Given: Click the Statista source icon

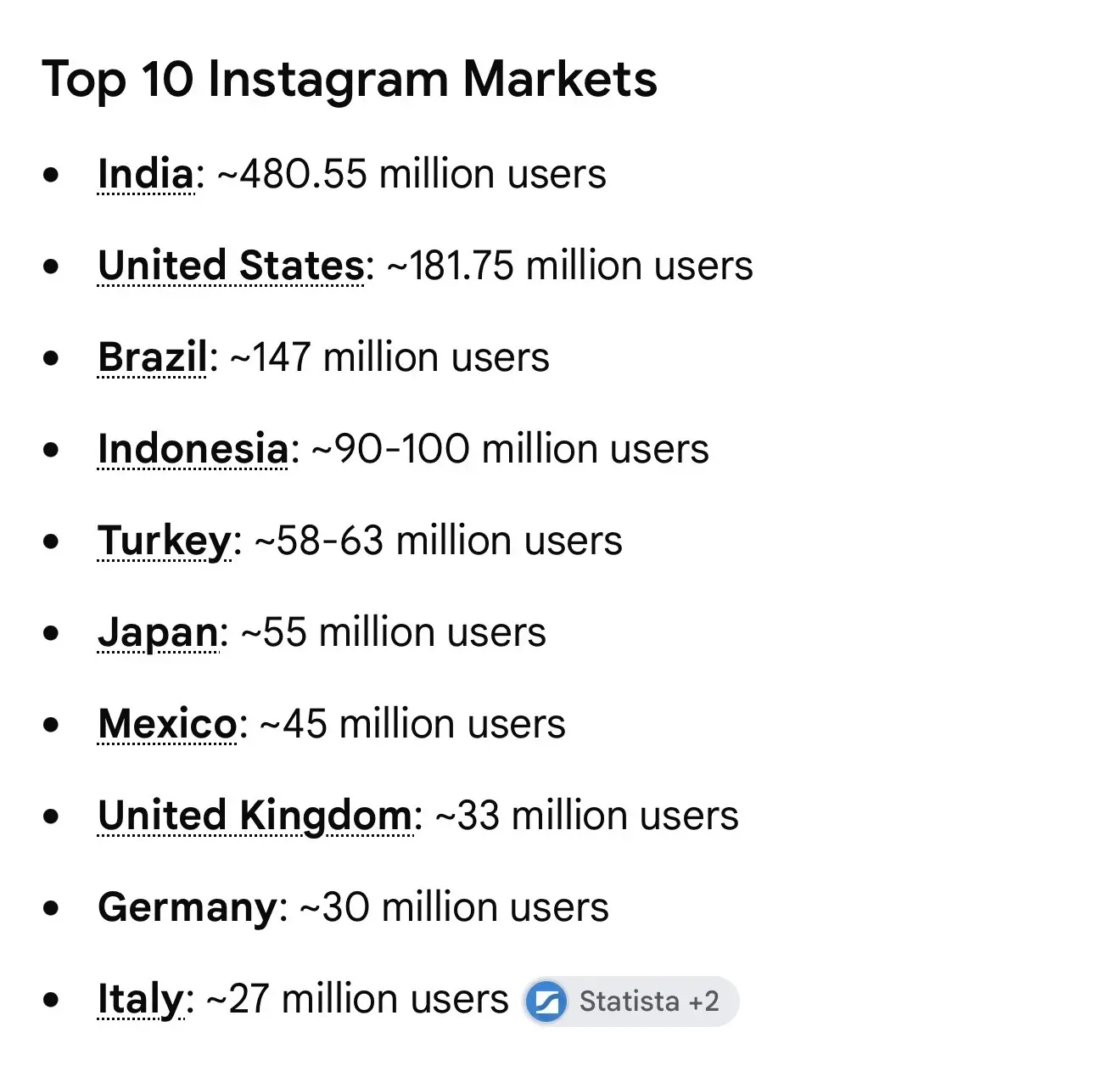Looking at the screenshot, I should 546,1001.
